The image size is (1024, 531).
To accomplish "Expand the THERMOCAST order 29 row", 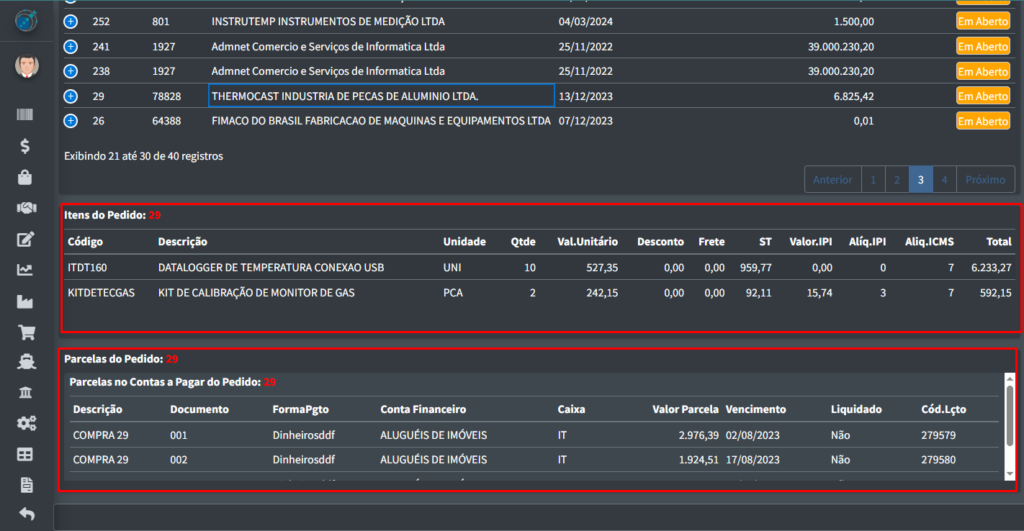I will [x=70, y=96].
